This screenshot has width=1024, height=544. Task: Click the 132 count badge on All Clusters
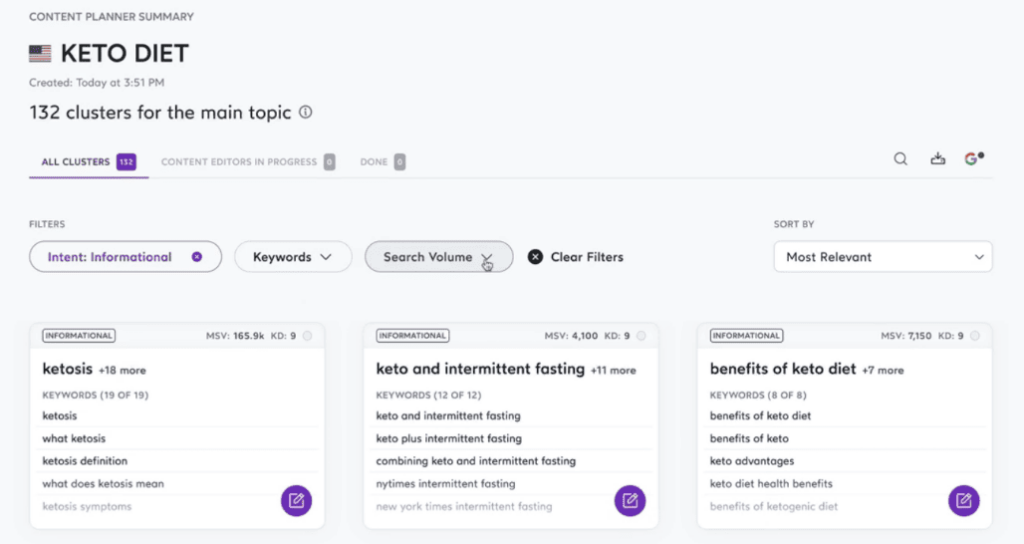click(x=126, y=162)
